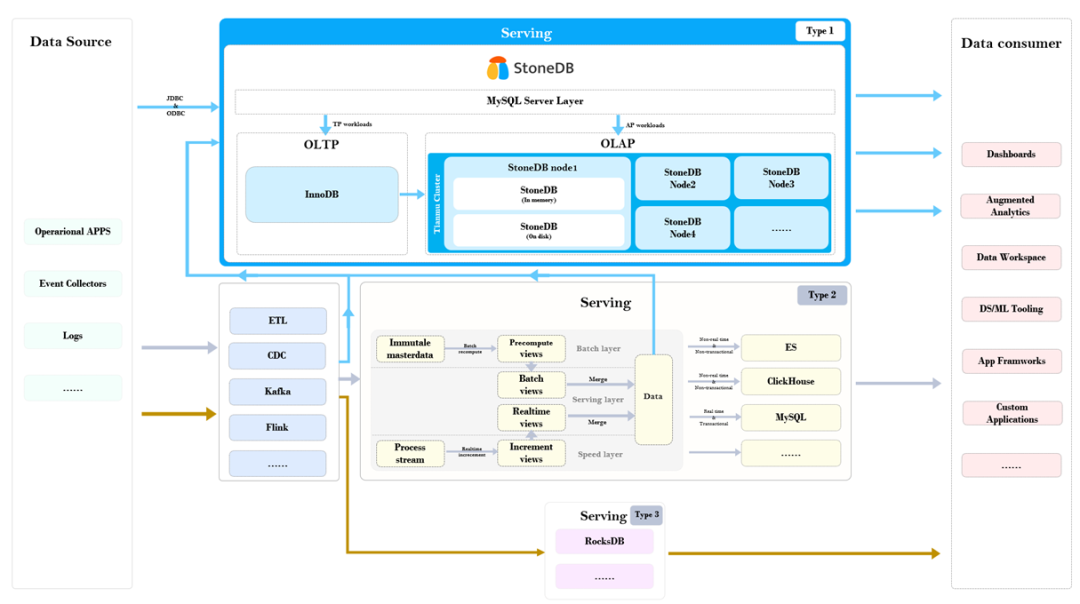Select the ES box
Screen dimensions: 1080x604
coord(791,348)
